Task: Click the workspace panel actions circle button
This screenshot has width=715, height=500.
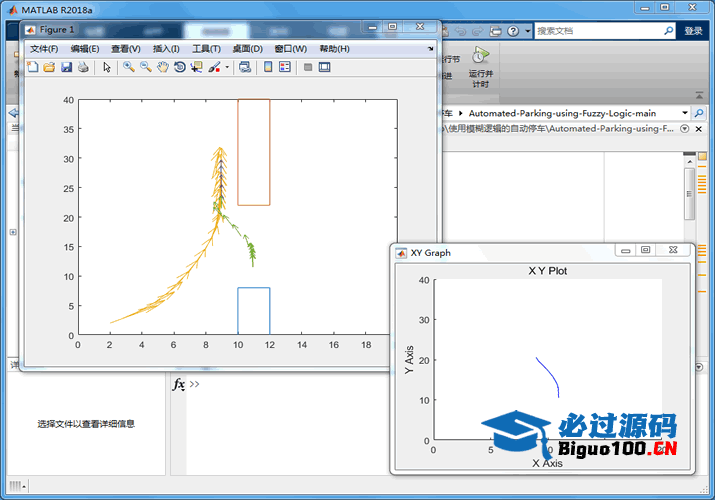Action: 699,367
